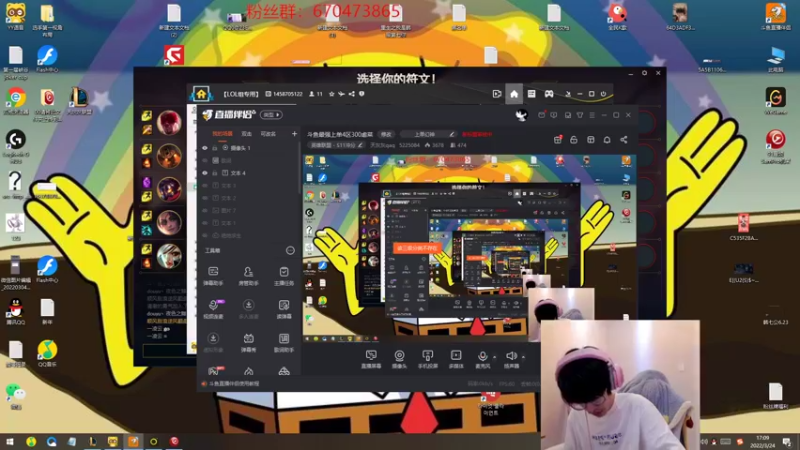The height and width of the screenshot is (450, 800).
Task: Add 摄像头 camera source from bottom bar
Action: pyautogui.click(x=399, y=359)
